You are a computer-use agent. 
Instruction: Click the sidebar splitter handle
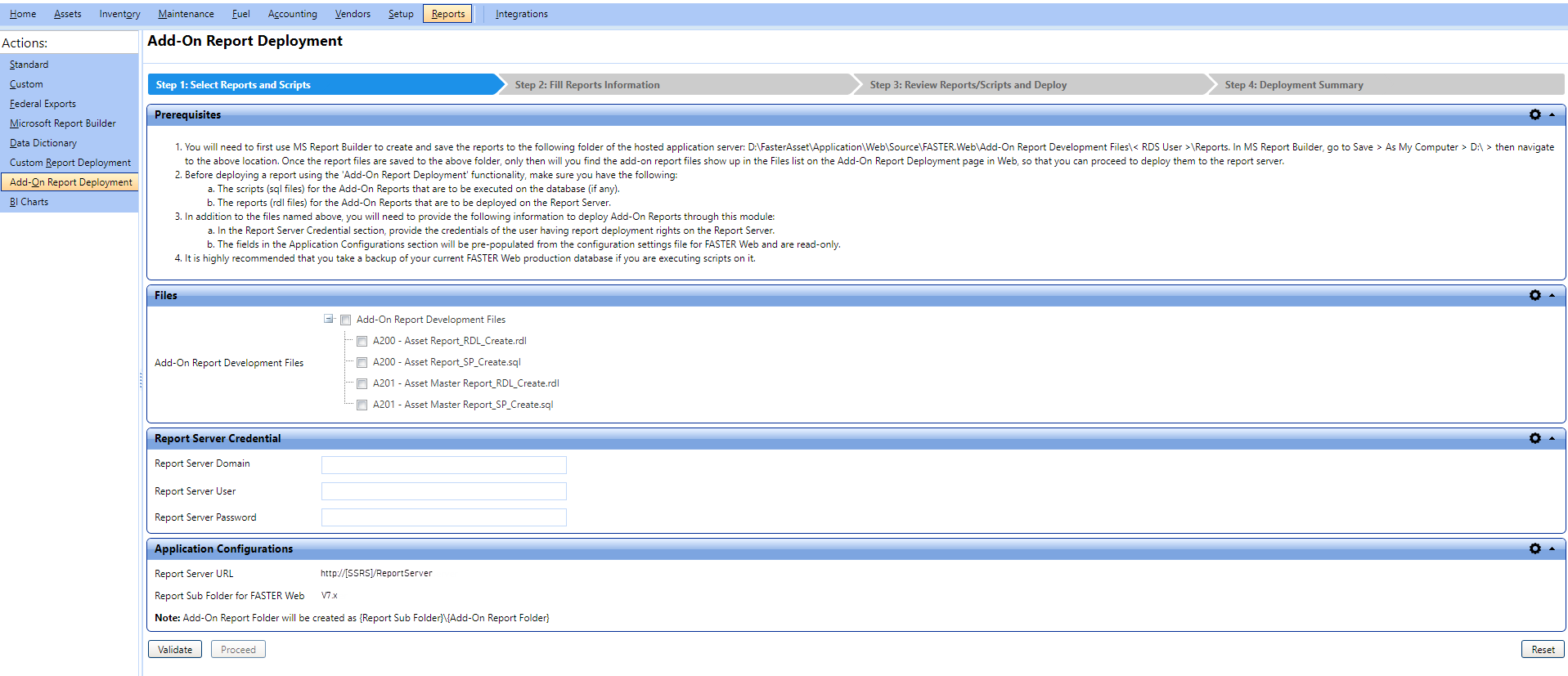pyautogui.click(x=141, y=380)
